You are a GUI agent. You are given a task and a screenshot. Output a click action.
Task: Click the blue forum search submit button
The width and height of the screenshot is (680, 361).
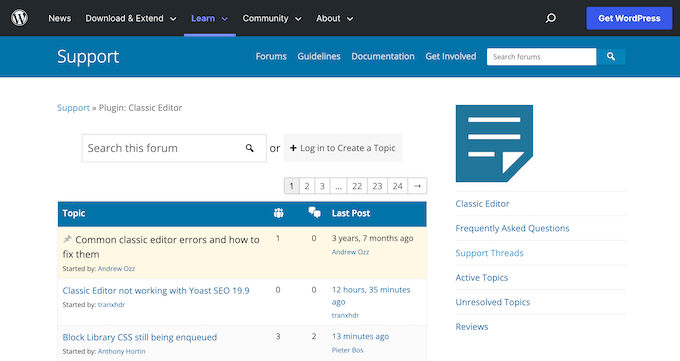tap(611, 56)
